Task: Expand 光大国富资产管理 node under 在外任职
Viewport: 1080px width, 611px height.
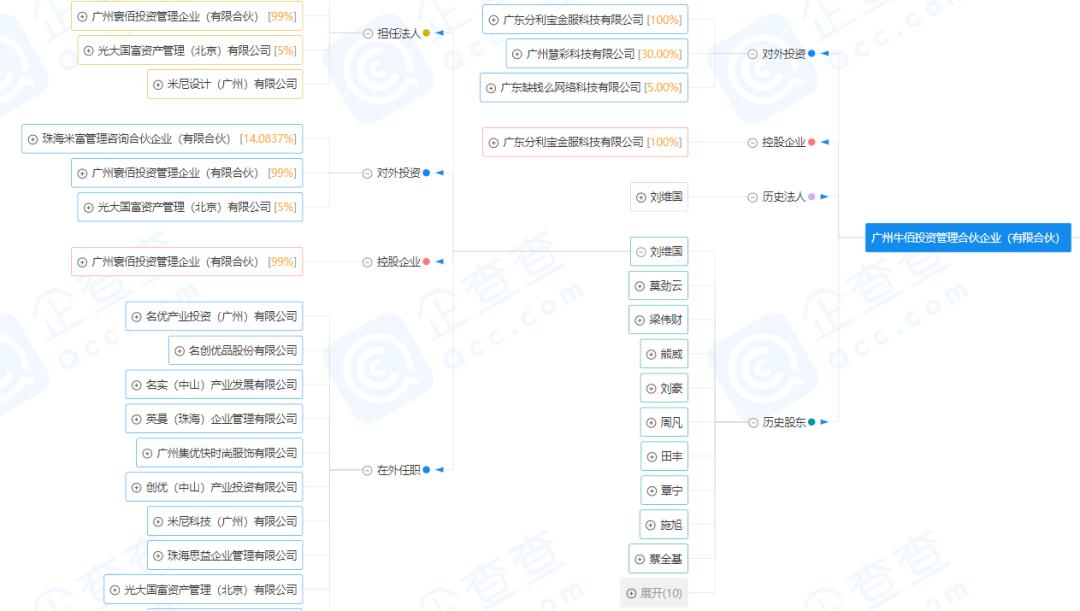Action: pyautogui.click(x=115, y=590)
